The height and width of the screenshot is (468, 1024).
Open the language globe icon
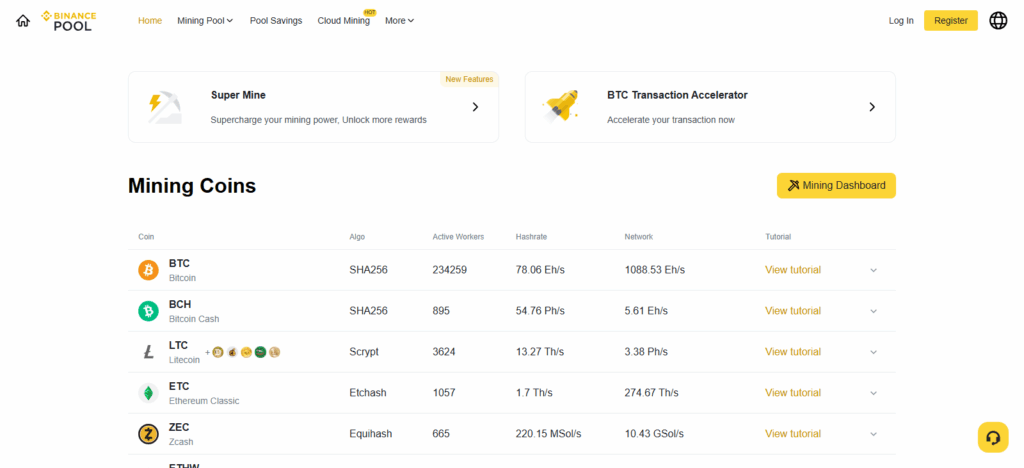point(998,21)
